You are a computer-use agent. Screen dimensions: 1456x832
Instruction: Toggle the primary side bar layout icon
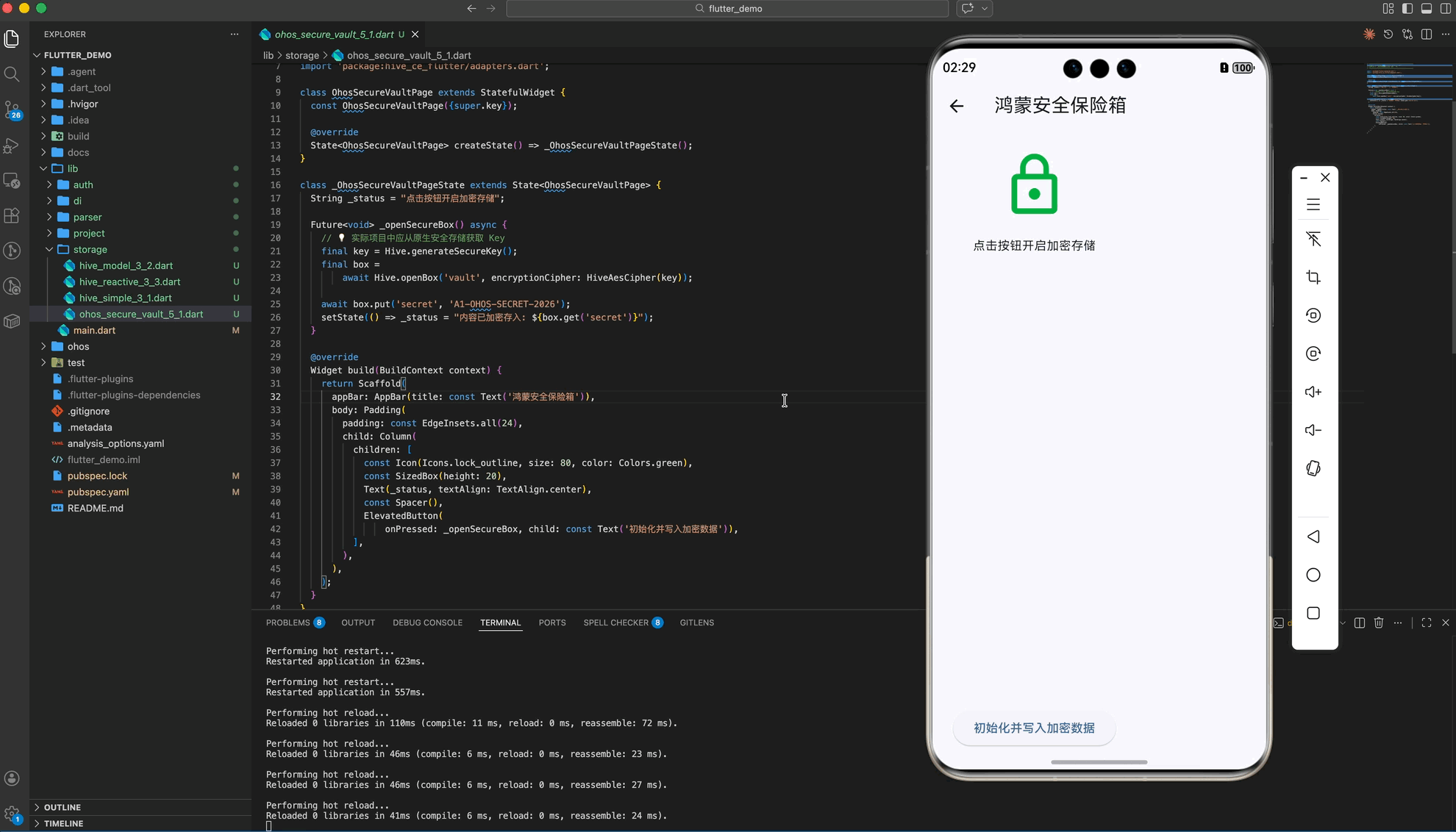1407,9
